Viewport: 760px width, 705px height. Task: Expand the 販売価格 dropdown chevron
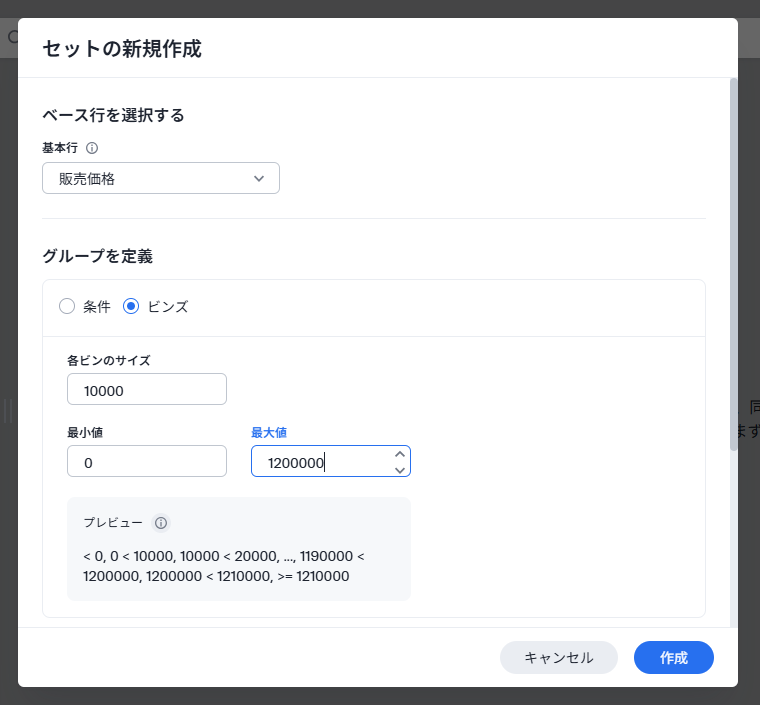(259, 178)
